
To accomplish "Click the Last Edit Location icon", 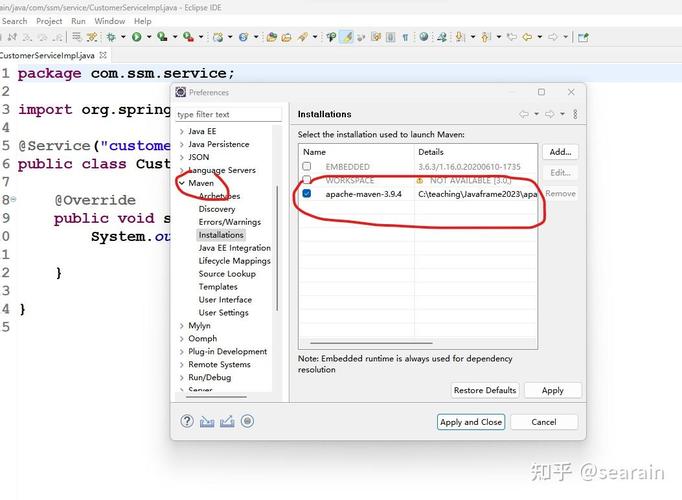I will pos(512,37).
